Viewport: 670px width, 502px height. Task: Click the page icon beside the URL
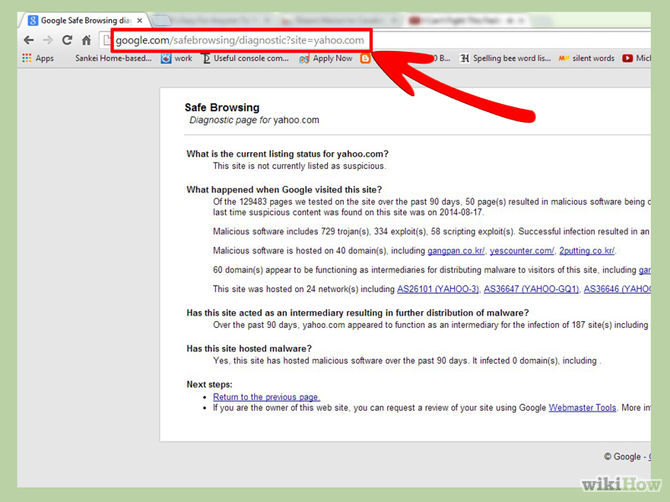coord(106,40)
